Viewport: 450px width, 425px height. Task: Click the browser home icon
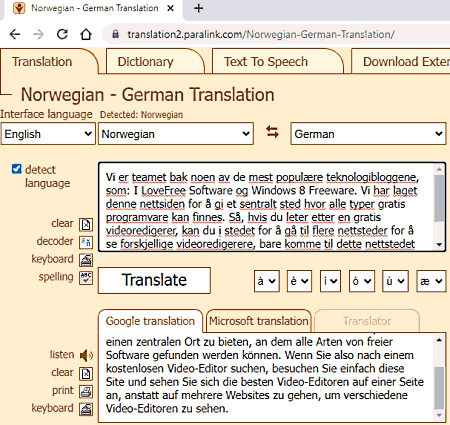pyautogui.click(x=86, y=34)
